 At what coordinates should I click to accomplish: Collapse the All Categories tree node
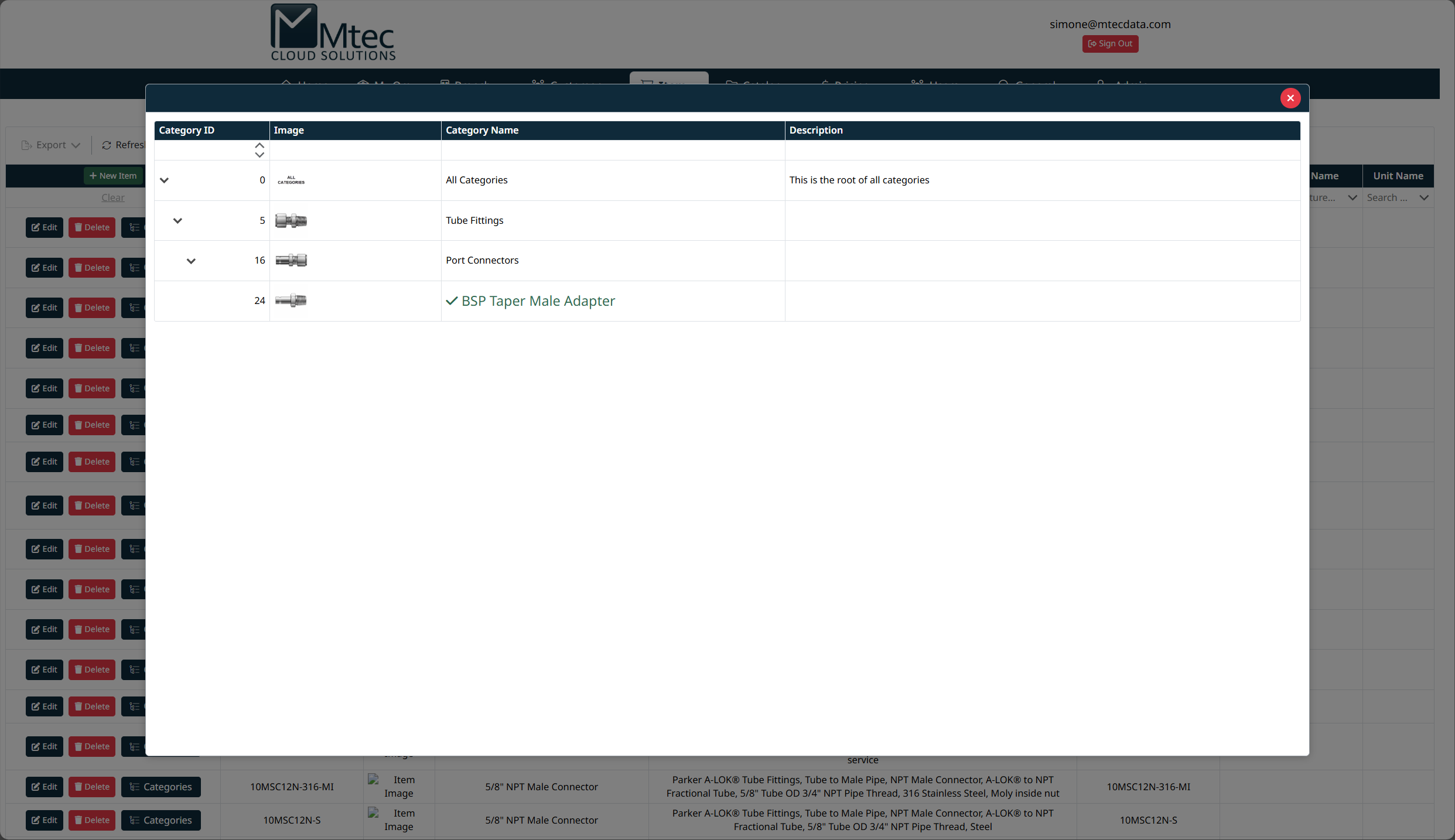point(165,180)
